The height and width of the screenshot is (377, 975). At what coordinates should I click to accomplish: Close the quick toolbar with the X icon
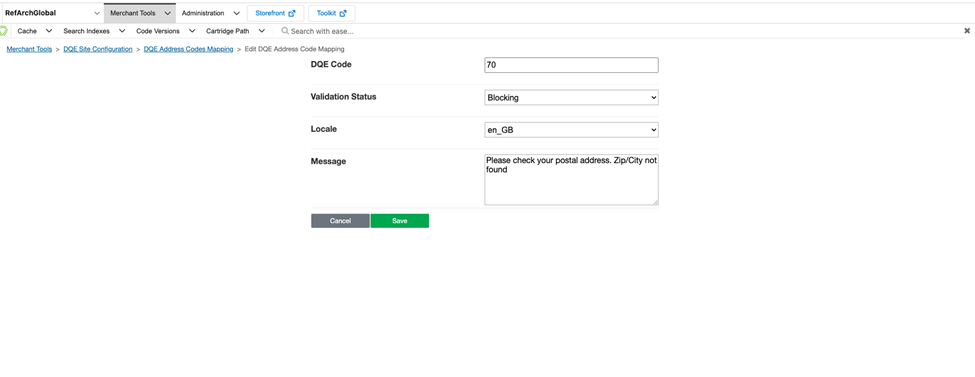click(967, 30)
